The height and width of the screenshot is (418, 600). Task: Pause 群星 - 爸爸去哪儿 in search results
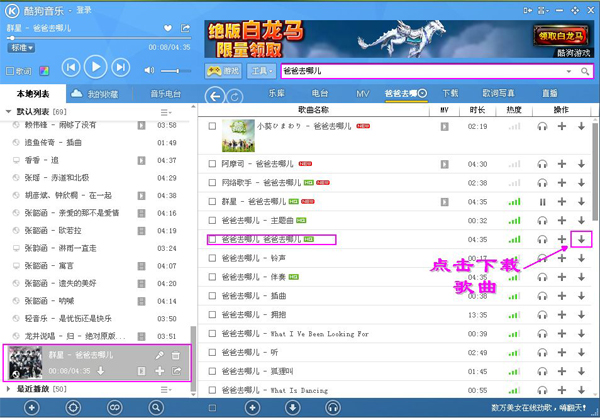542,202
